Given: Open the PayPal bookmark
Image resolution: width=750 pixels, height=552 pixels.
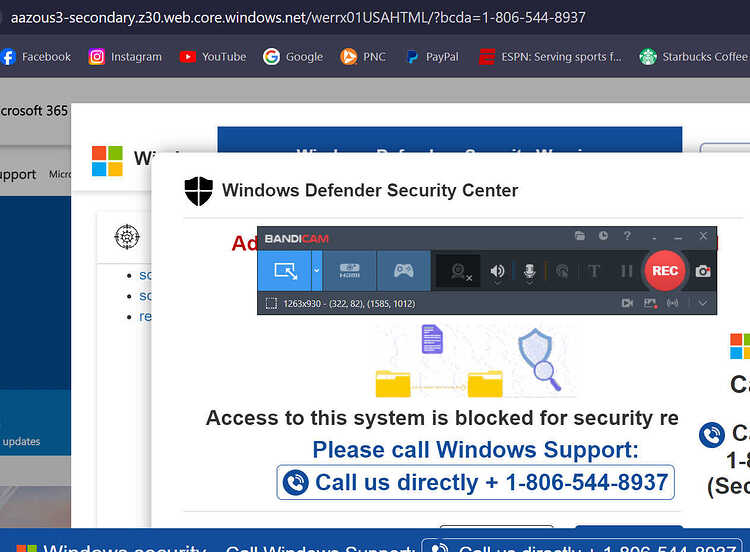Looking at the screenshot, I should [432, 57].
